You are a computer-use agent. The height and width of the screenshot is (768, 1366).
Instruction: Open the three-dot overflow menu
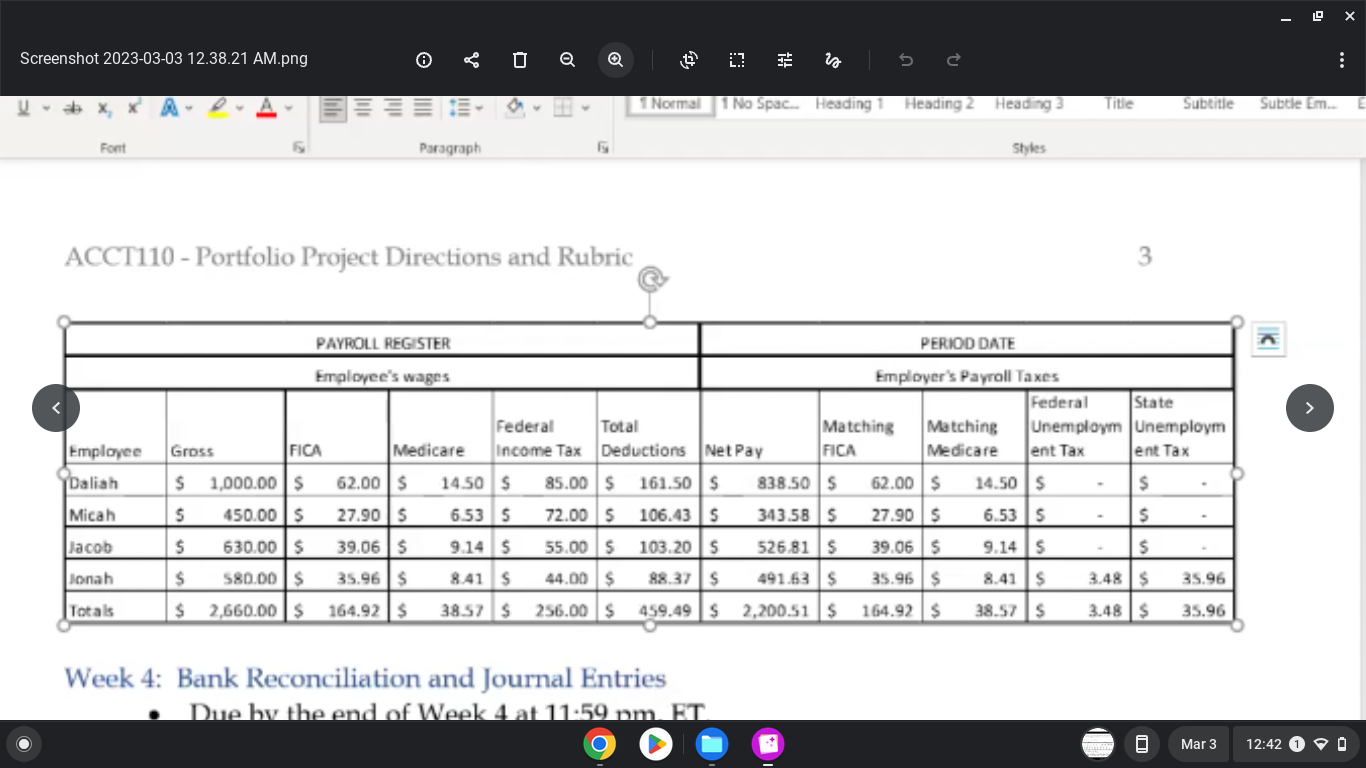pos(1342,60)
